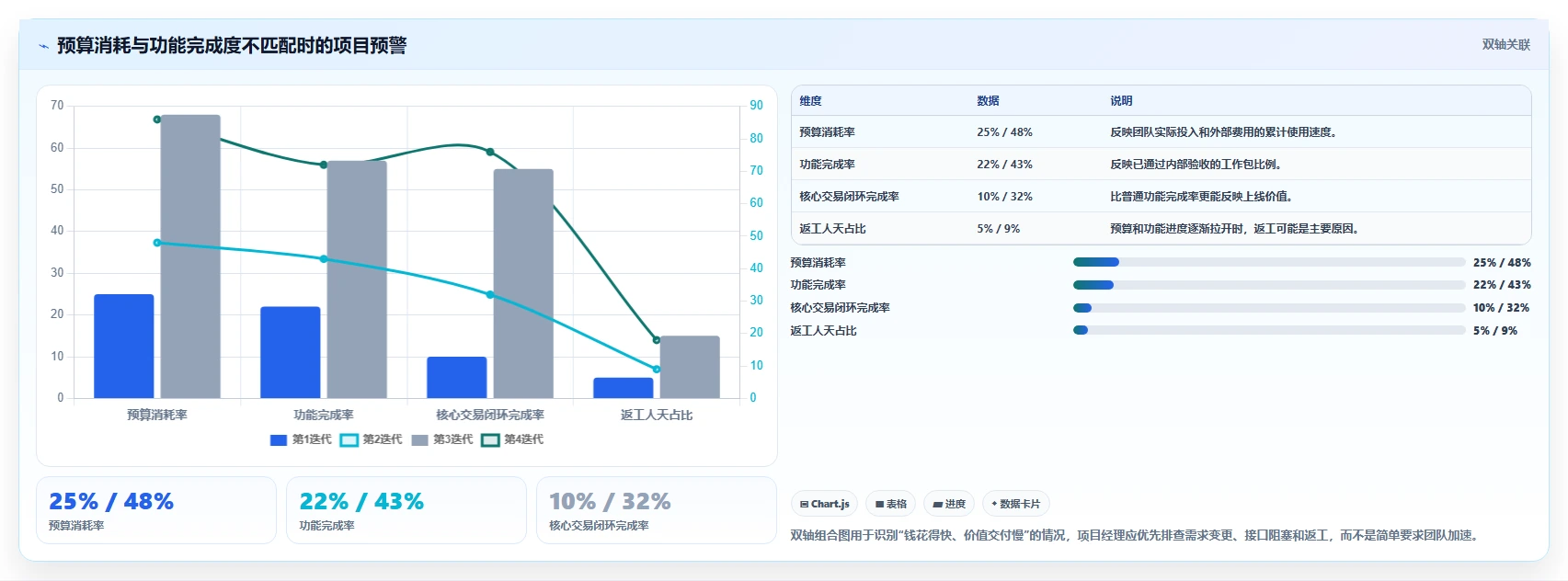Screen dimensions: 1568x581
Task: Click the 90 tick on the right axis
Action: pos(756,106)
